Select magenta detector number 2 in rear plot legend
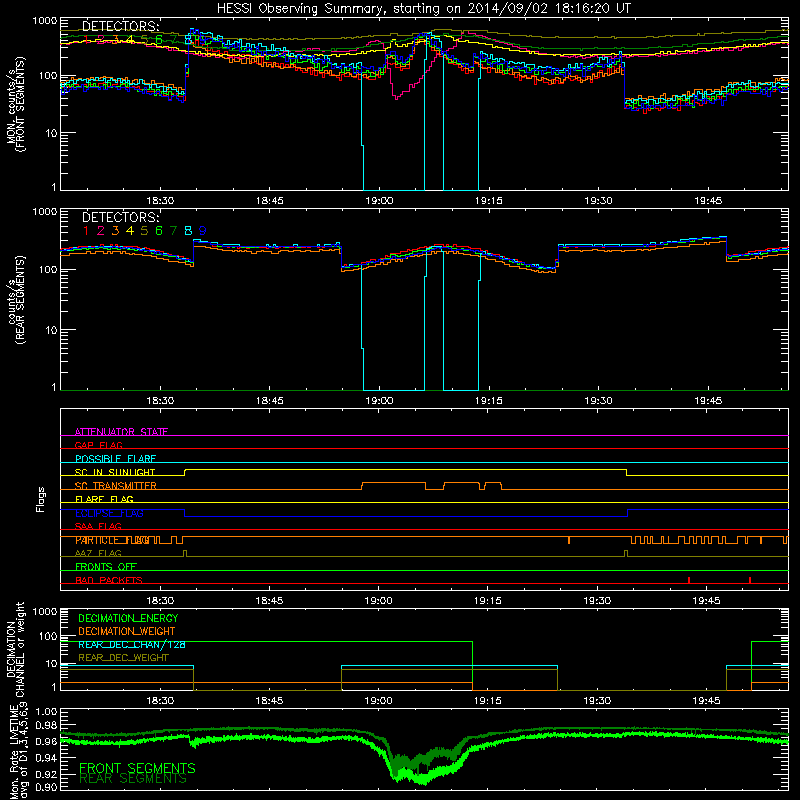The width and height of the screenshot is (800, 800). click(101, 231)
